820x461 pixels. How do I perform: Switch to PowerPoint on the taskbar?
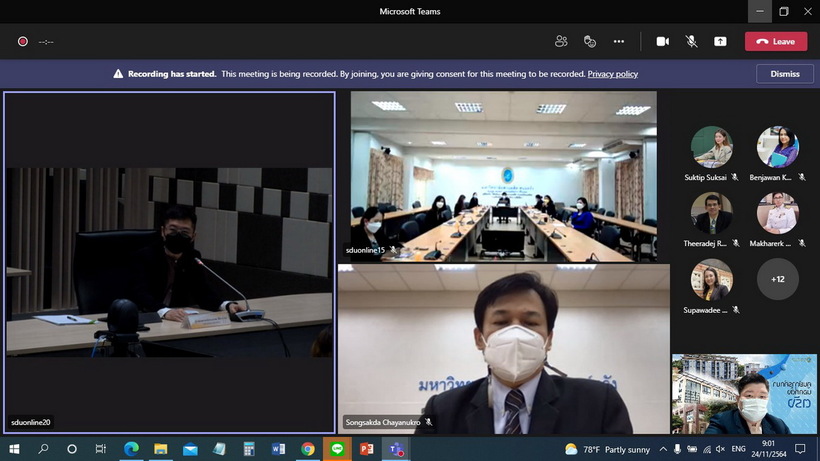point(367,449)
